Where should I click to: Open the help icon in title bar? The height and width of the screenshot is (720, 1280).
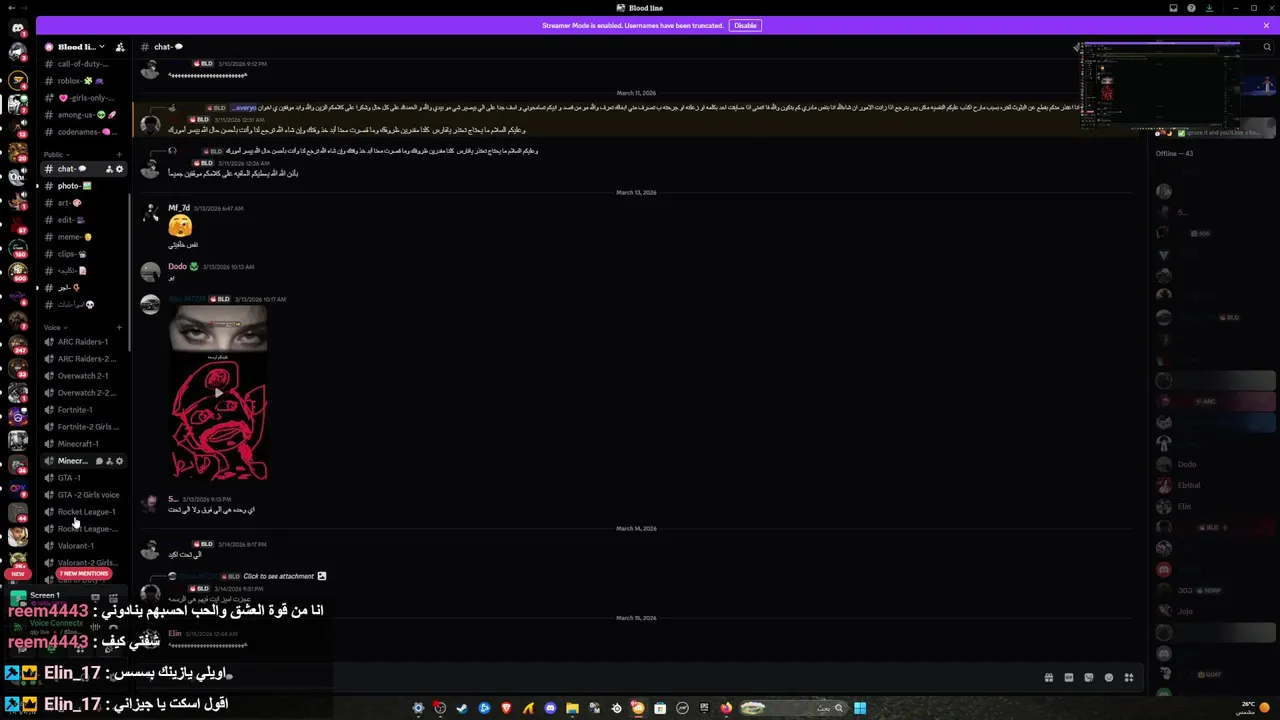(x=1191, y=8)
